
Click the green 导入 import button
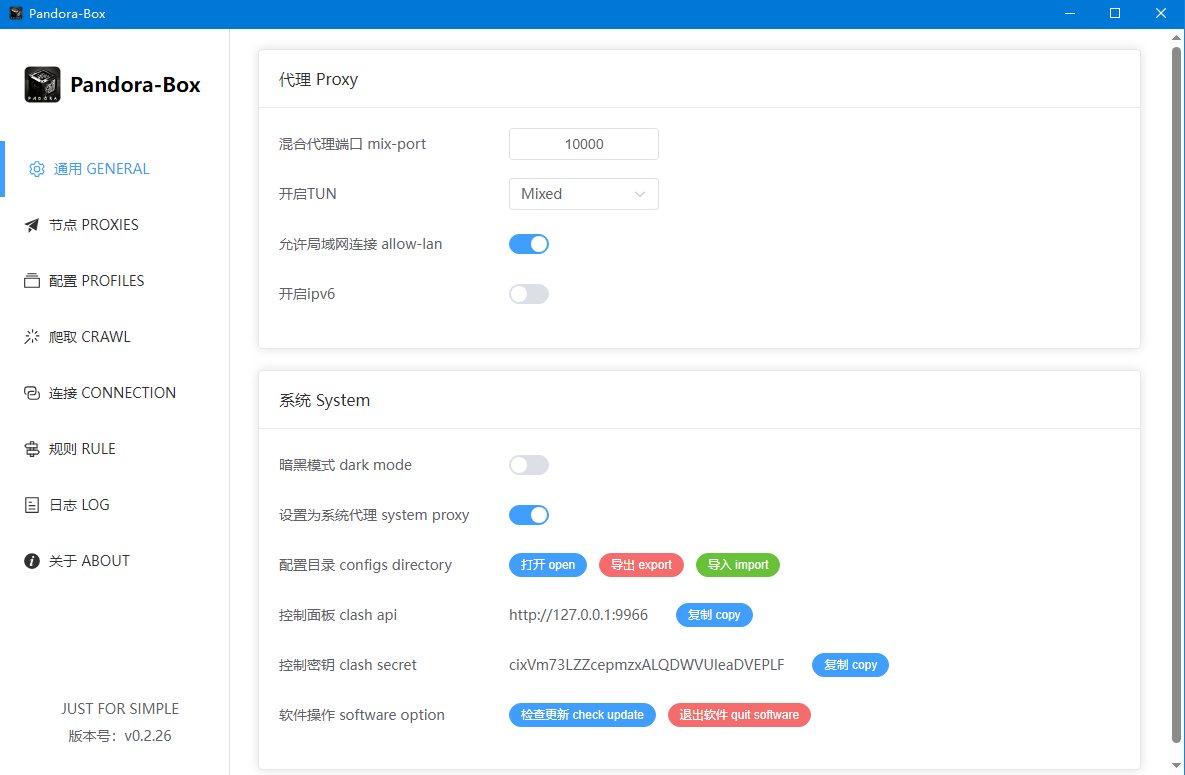point(738,565)
